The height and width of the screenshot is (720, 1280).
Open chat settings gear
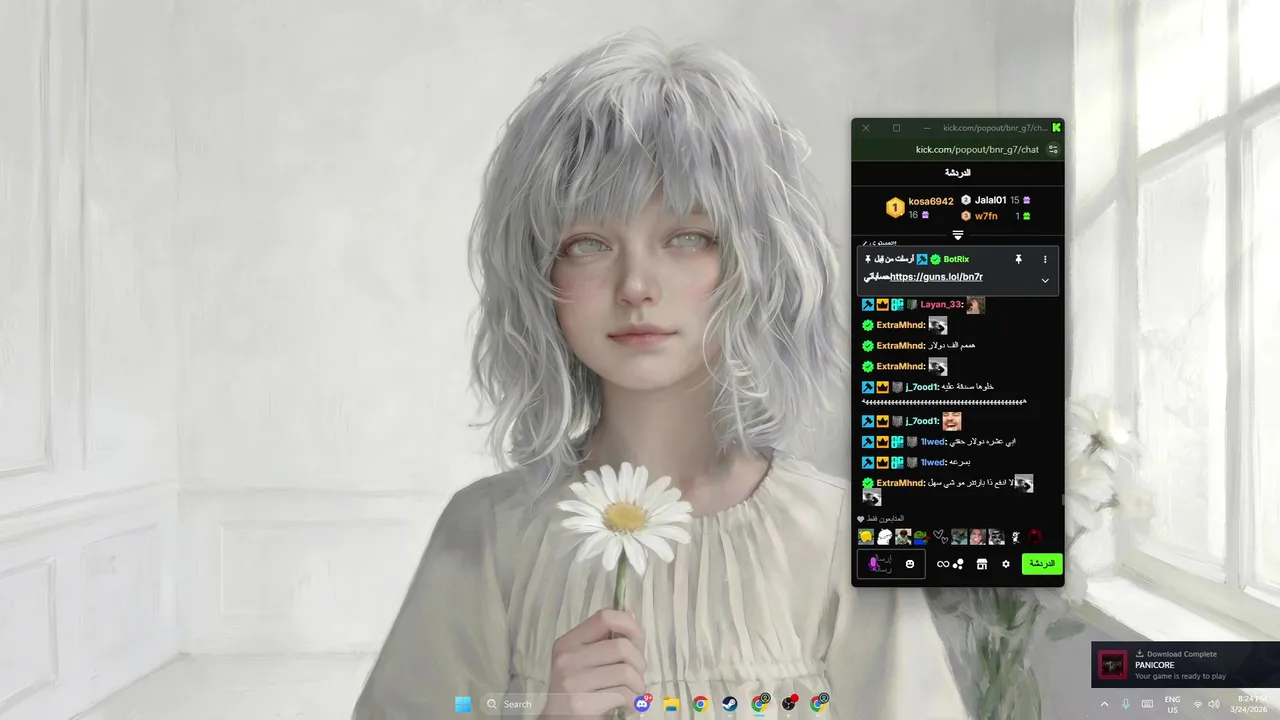click(1006, 564)
